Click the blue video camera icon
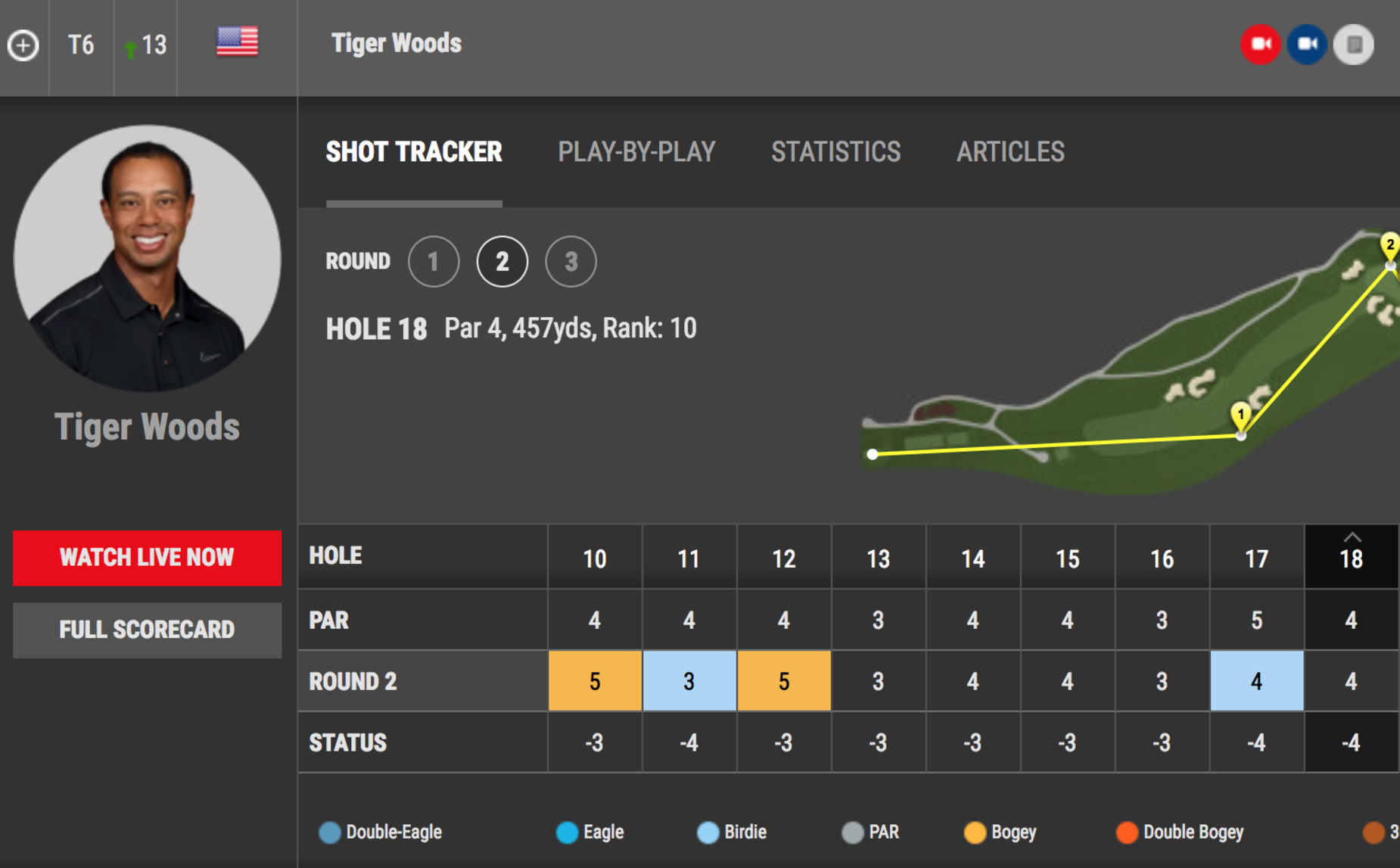Screen dimensions: 1400x868 [1307, 44]
